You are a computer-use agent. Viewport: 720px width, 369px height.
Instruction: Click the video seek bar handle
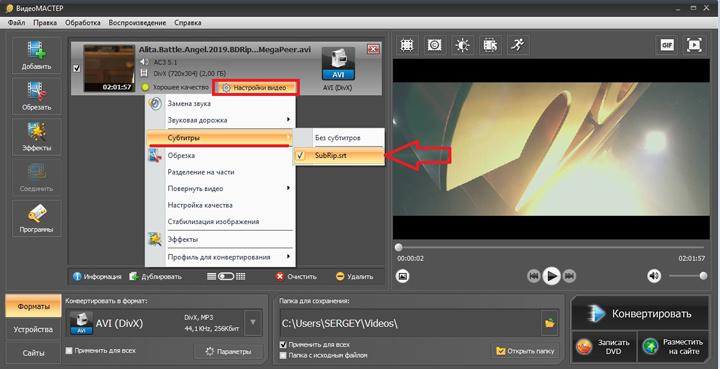point(399,247)
